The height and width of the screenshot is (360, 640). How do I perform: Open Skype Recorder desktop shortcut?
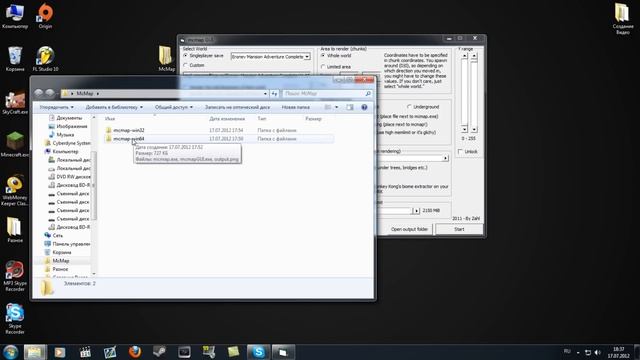pos(15,319)
